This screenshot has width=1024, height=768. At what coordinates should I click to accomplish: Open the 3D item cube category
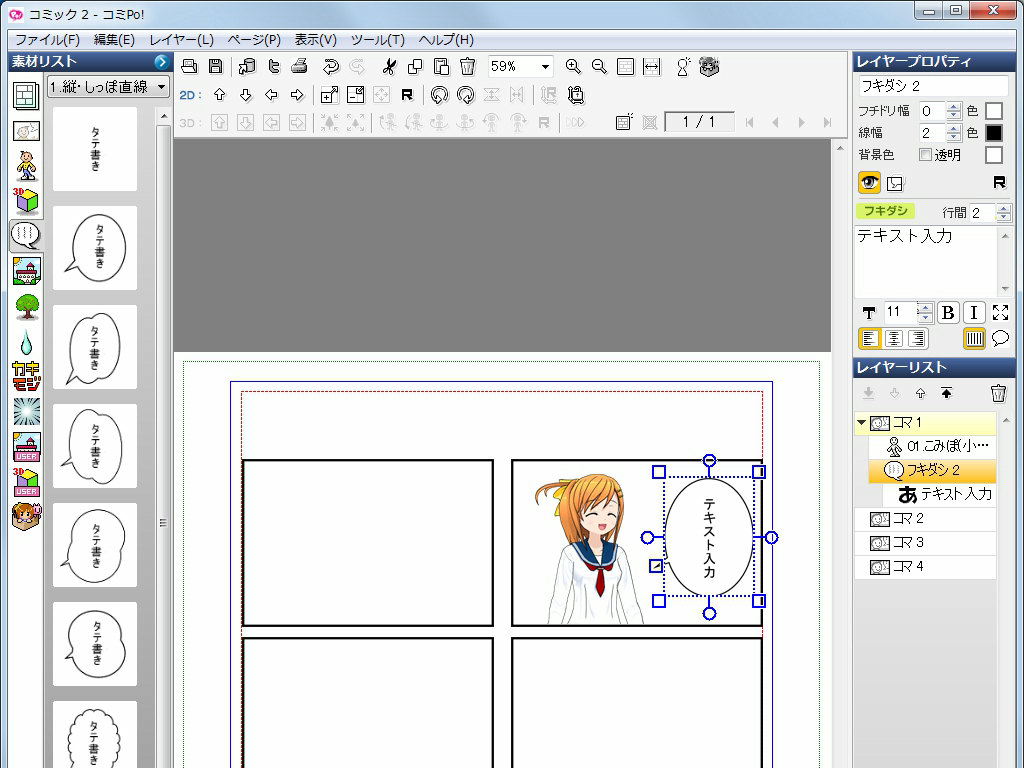click(x=26, y=200)
